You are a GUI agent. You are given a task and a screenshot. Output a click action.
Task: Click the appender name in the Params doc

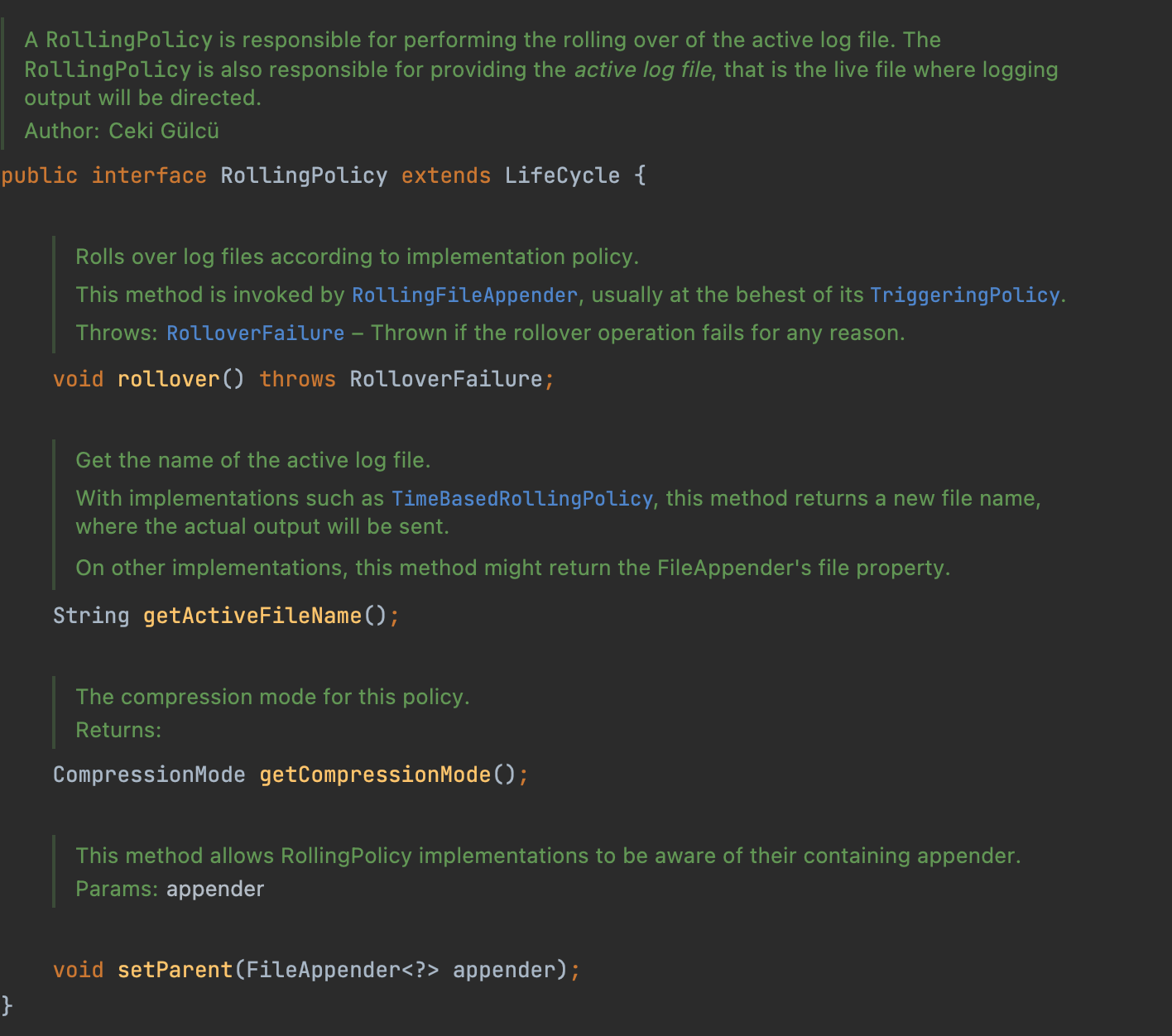point(215,890)
